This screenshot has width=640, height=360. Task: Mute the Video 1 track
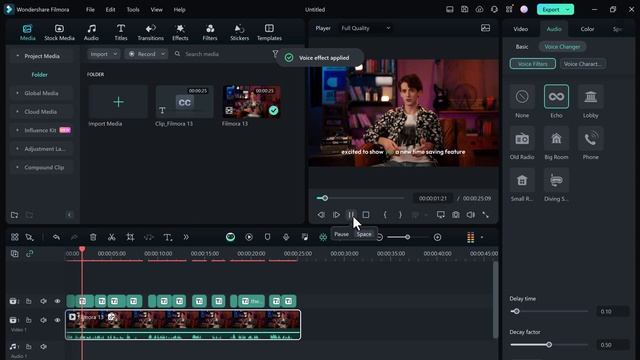43,320
